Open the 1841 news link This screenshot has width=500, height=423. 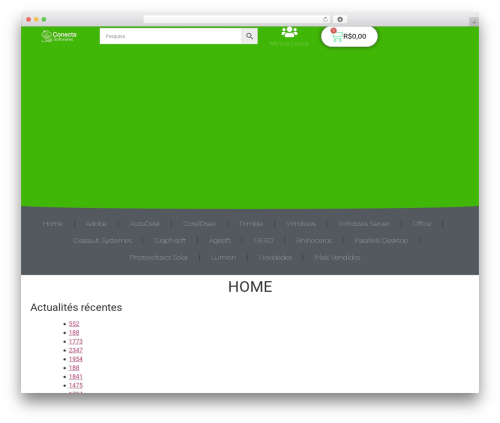(76, 377)
